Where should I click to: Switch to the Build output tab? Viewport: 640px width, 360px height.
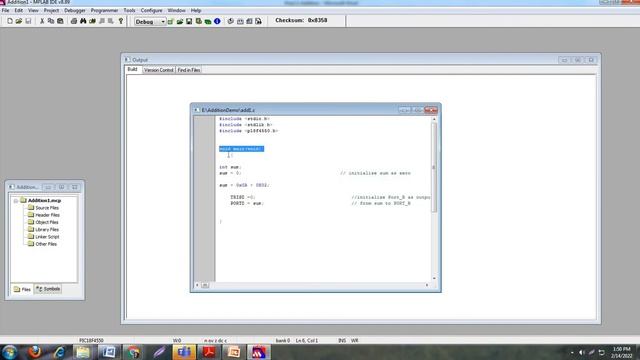click(132, 69)
